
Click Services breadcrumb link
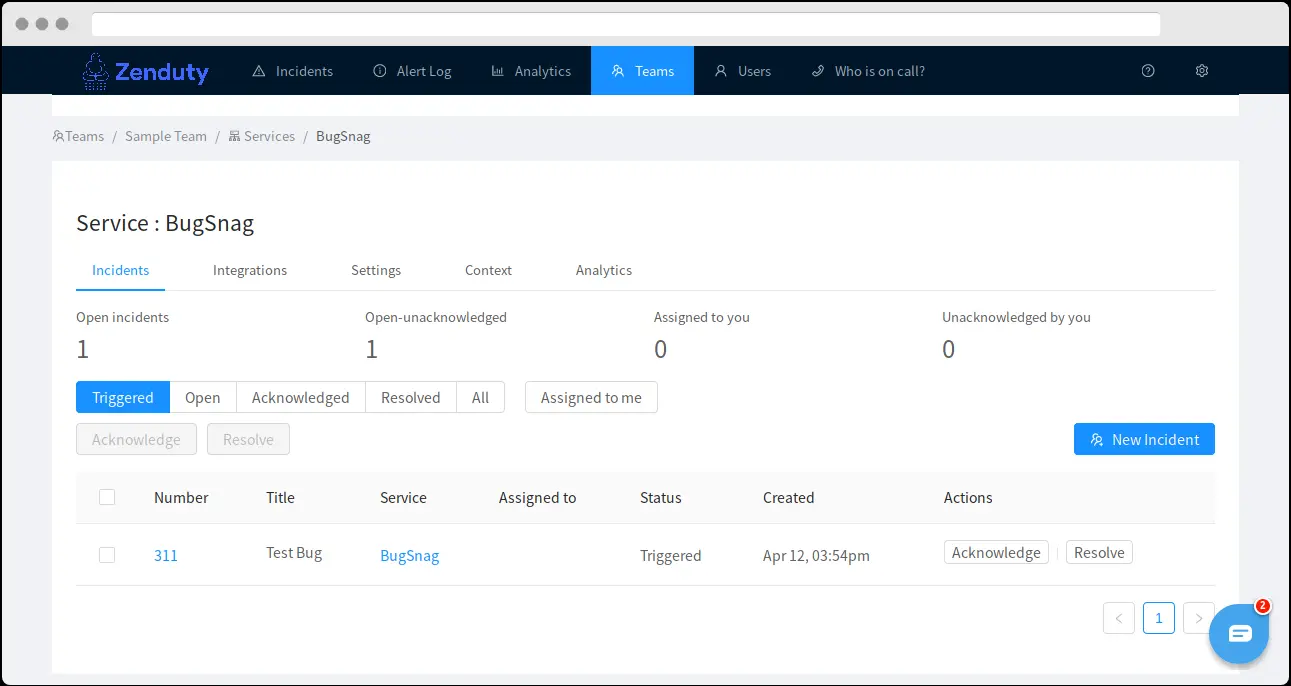pos(262,136)
